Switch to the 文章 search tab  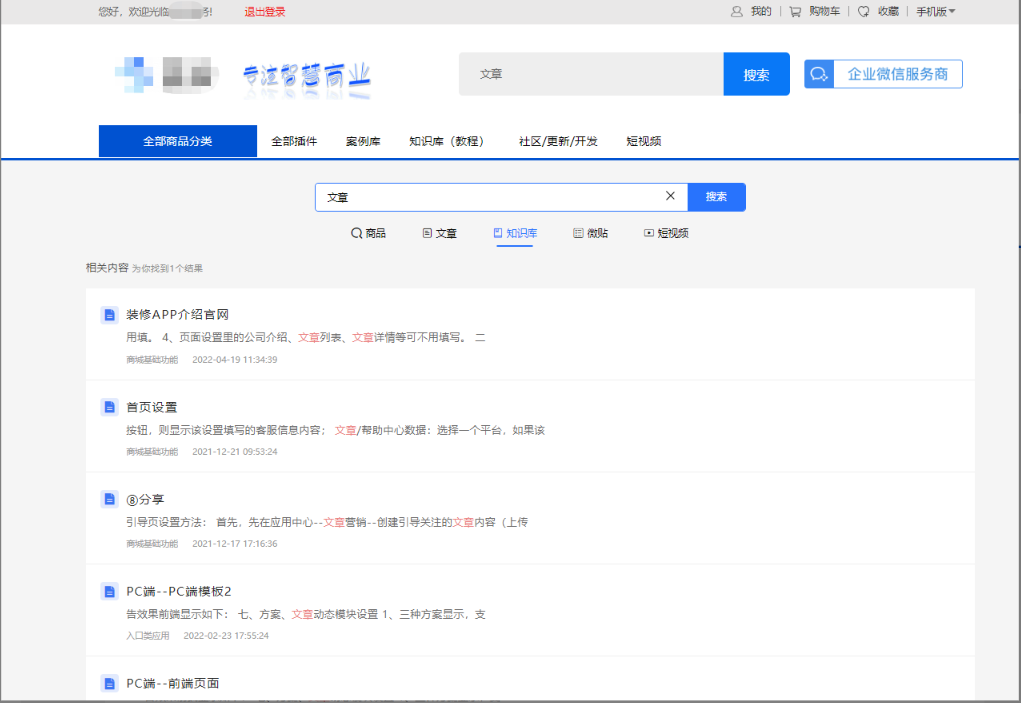[440, 233]
